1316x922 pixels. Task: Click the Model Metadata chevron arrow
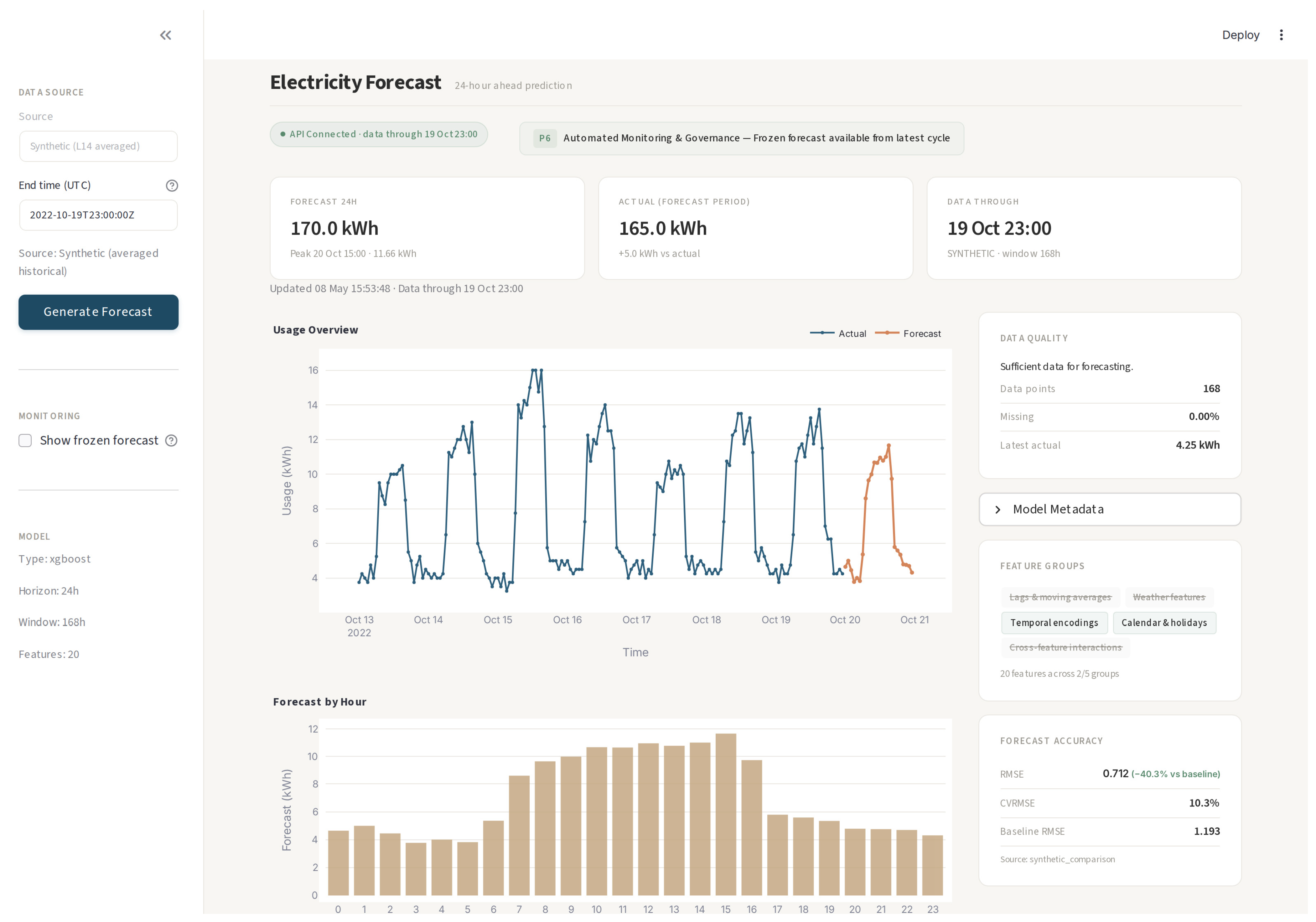tap(997, 510)
